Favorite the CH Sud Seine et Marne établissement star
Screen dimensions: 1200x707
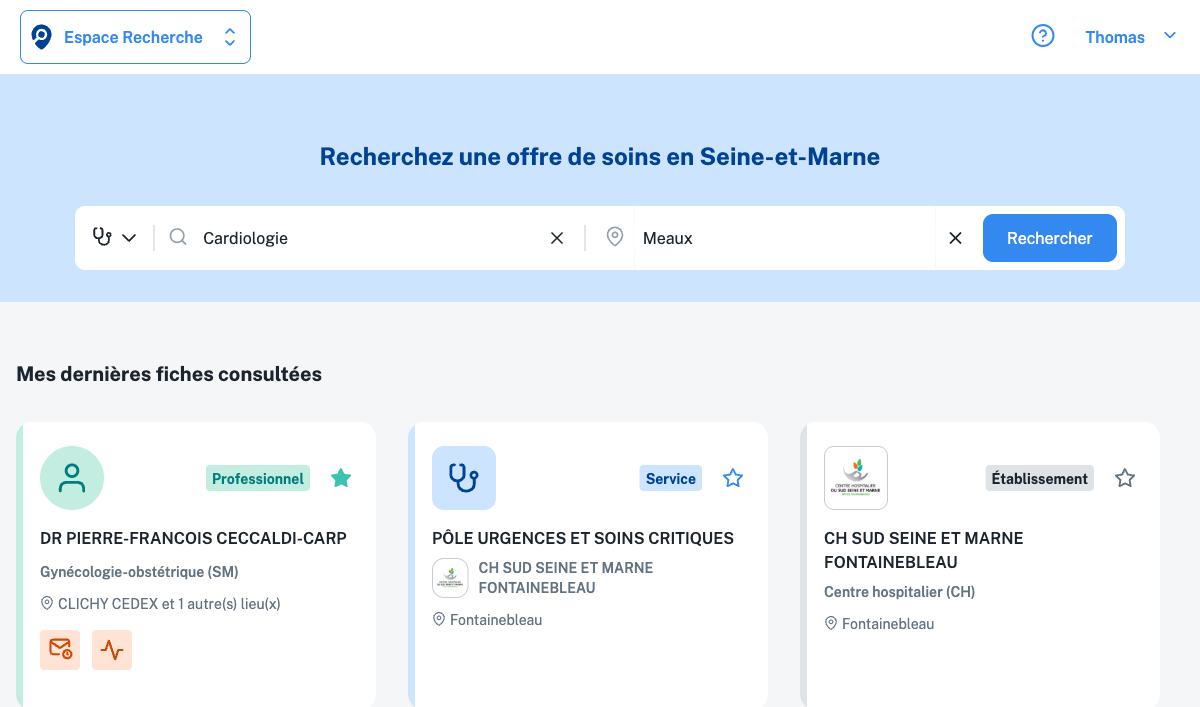(1125, 478)
